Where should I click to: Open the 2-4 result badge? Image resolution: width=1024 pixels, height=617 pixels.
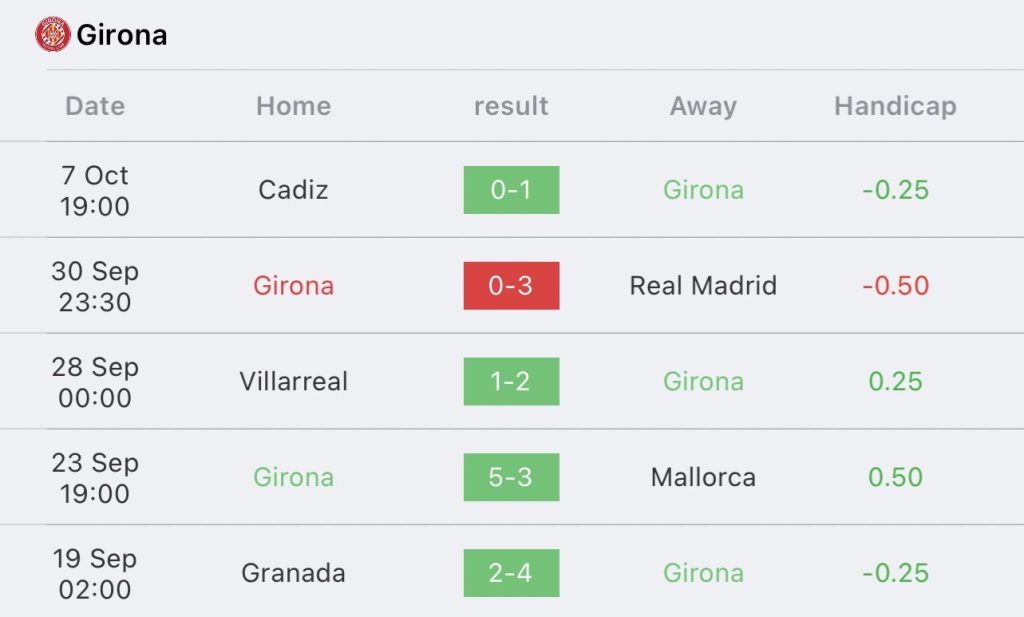(511, 573)
